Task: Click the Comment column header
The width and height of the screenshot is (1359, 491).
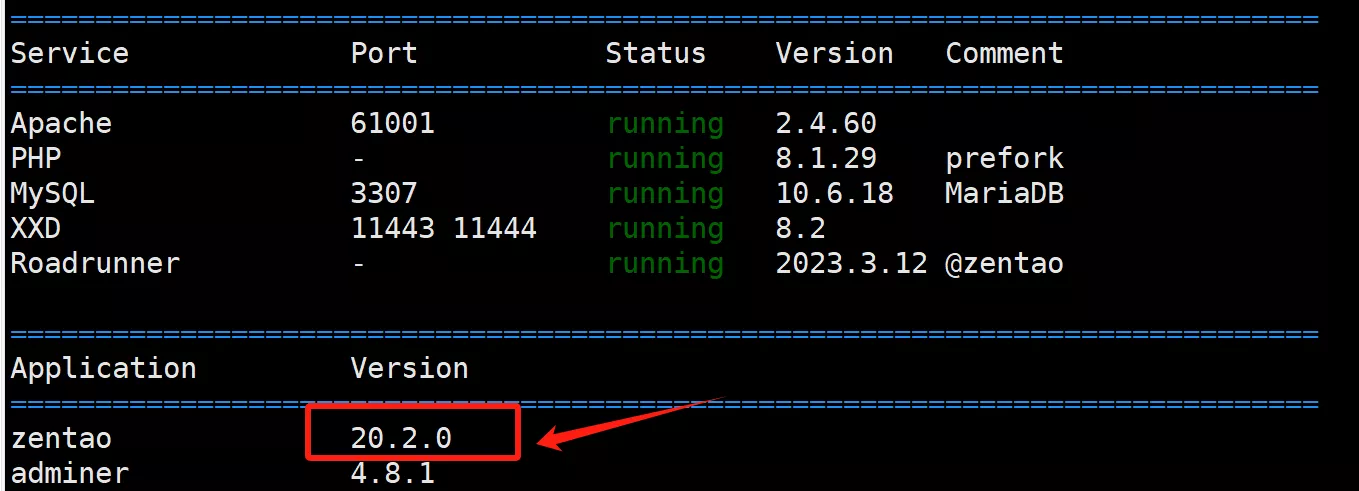Action: coord(1005,53)
